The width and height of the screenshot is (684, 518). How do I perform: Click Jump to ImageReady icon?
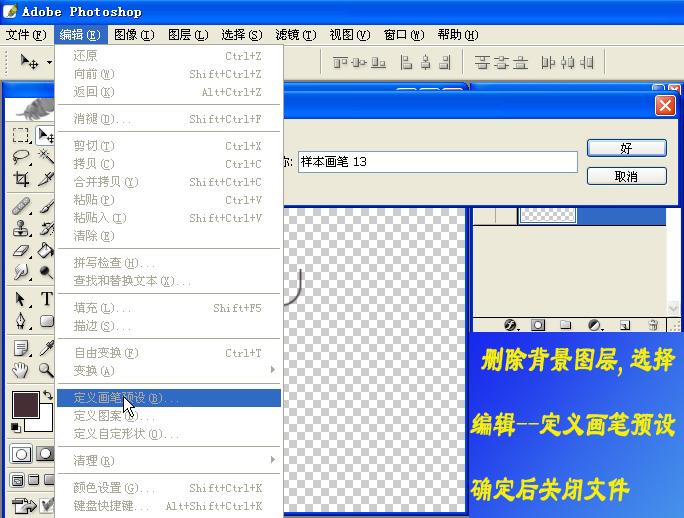pyautogui.click(x=24, y=506)
